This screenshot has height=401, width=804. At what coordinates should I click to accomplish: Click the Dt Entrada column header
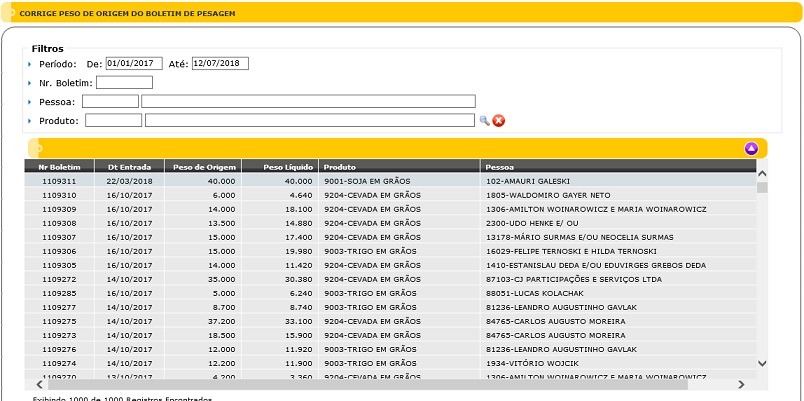click(x=129, y=167)
